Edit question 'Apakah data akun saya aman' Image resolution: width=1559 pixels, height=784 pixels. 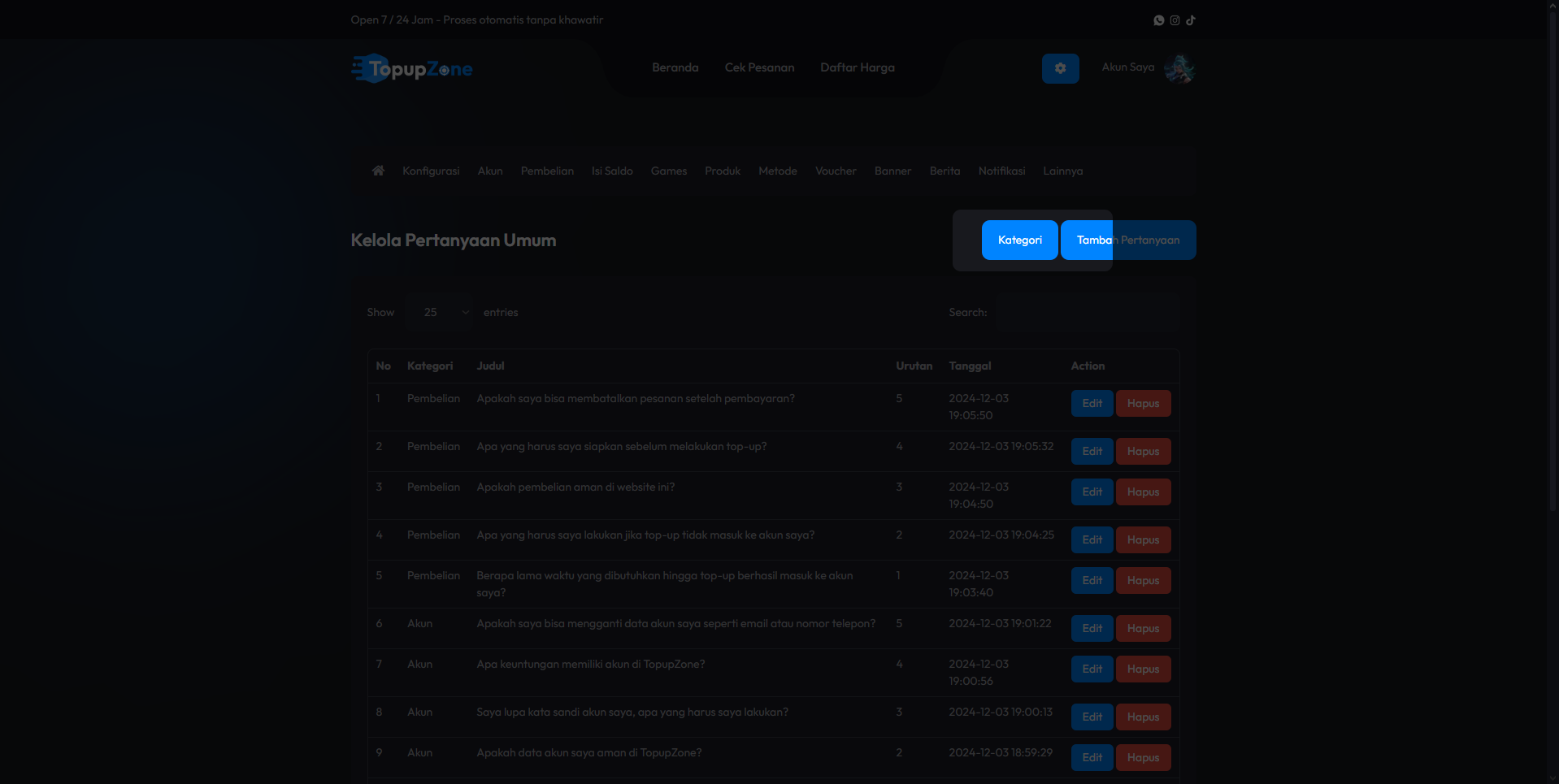click(x=1092, y=758)
